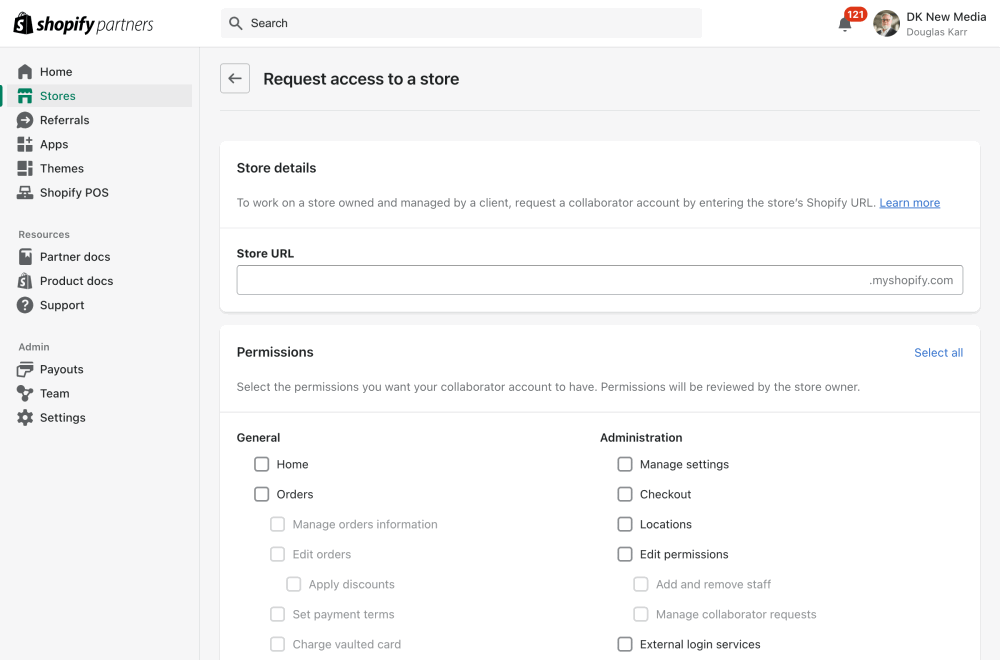Enable the Checkout permission checkbox
Screen dimensions: 1000x660
click(x=625, y=494)
